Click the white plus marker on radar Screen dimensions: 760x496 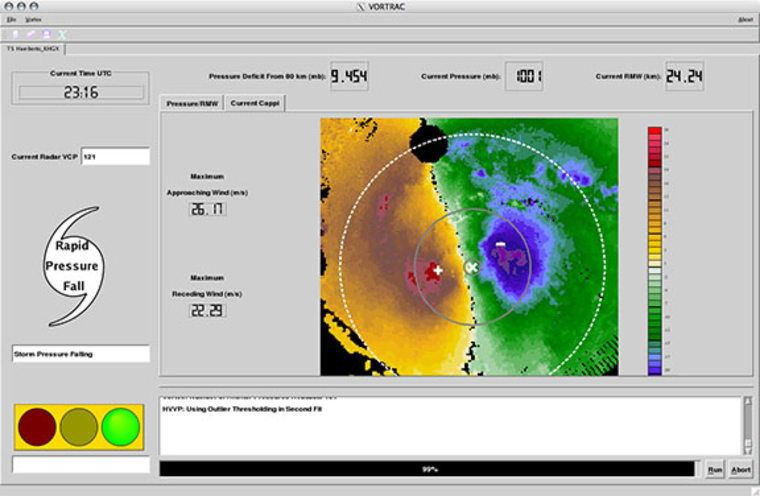pyautogui.click(x=438, y=270)
